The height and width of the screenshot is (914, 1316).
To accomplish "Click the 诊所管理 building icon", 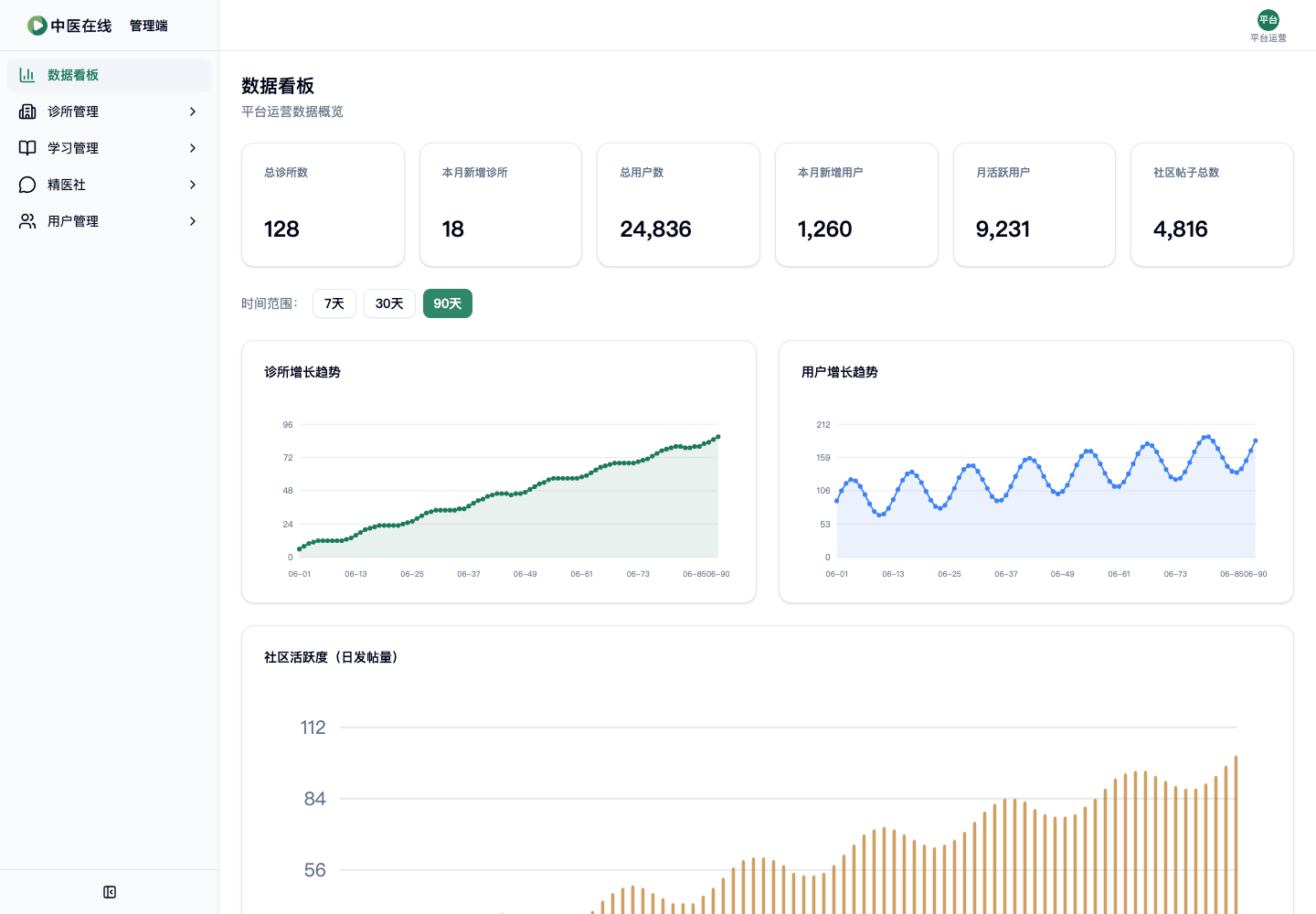I will point(27,112).
